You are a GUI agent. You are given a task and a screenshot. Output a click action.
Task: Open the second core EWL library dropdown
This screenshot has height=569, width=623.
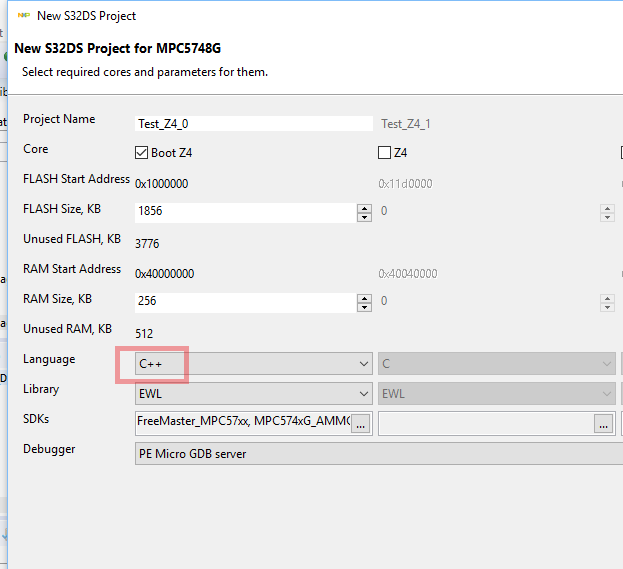[496, 394]
